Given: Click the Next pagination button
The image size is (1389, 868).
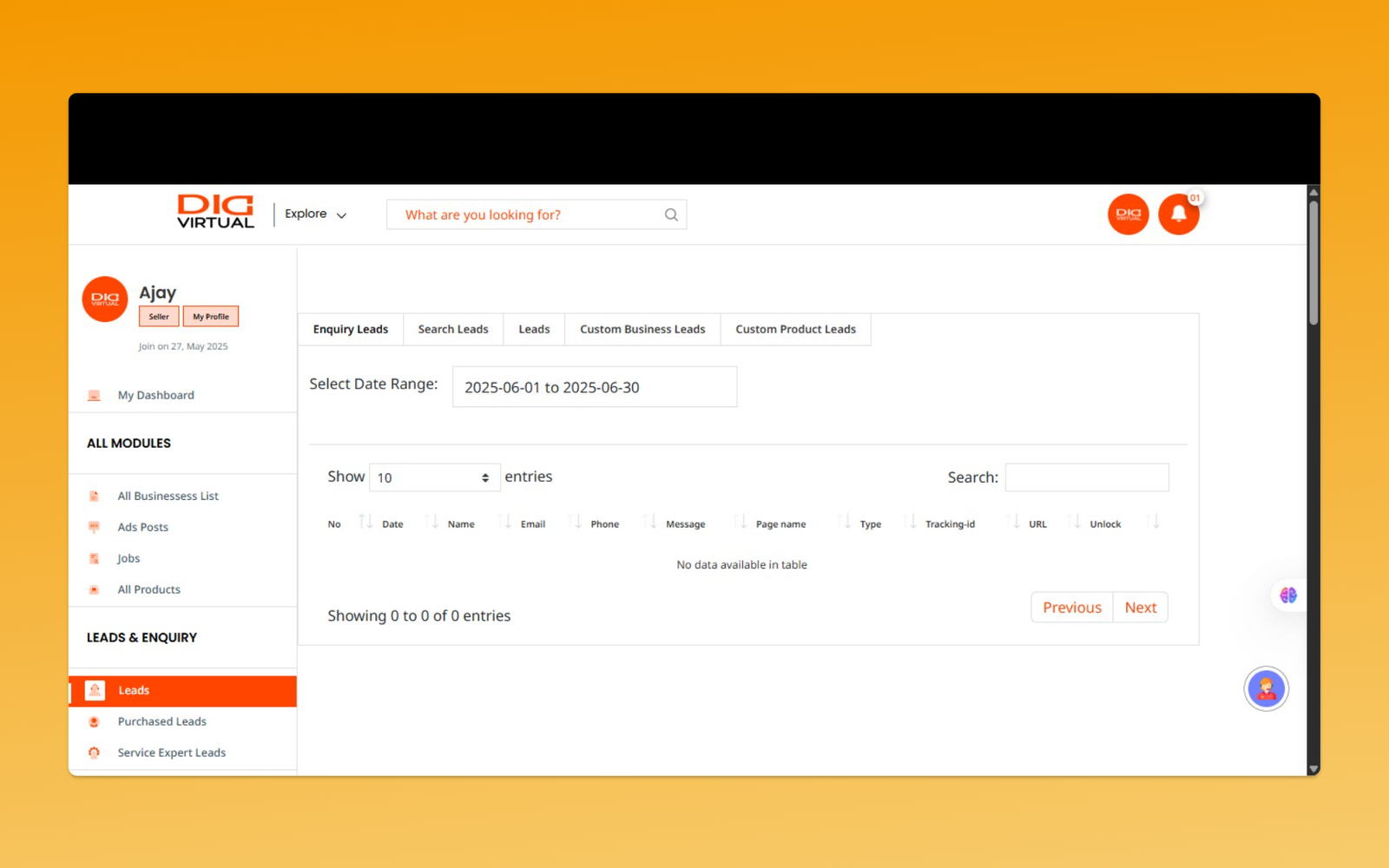Looking at the screenshot, I should [x=1141, y=608].
